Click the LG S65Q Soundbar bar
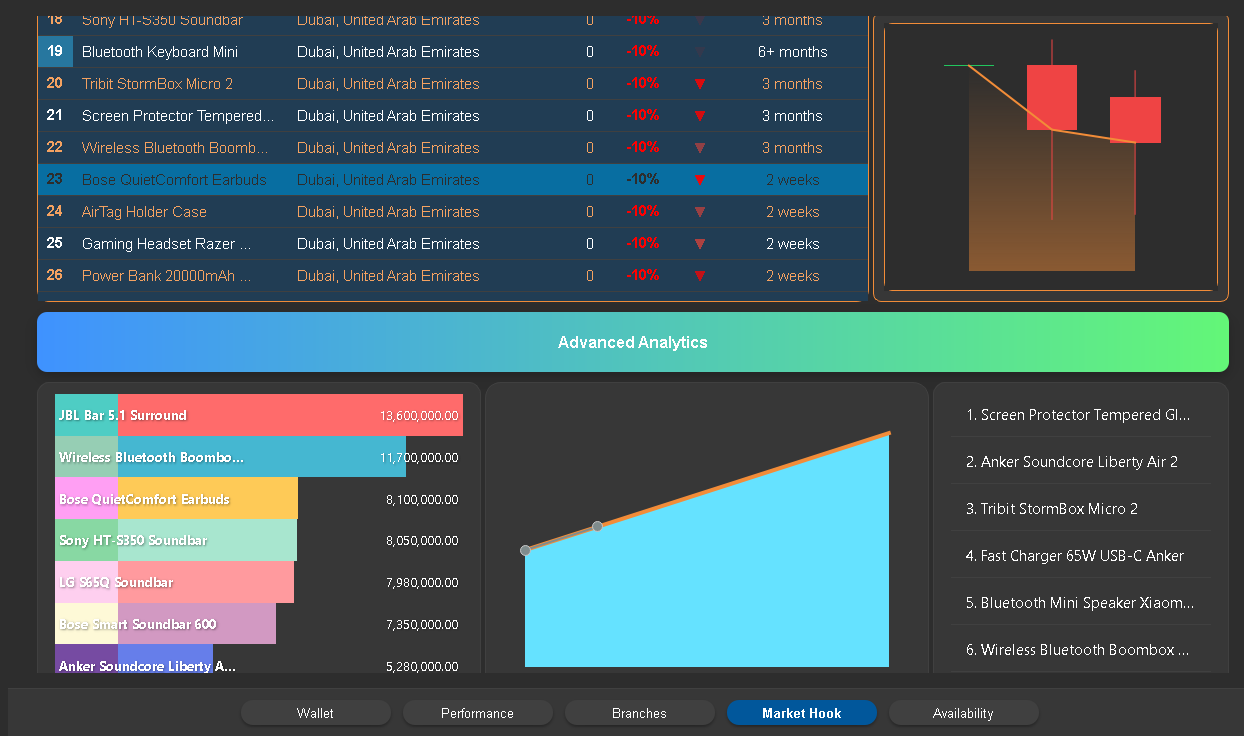The height and width of the screenshot is (736, 1244). click(175, 582)
